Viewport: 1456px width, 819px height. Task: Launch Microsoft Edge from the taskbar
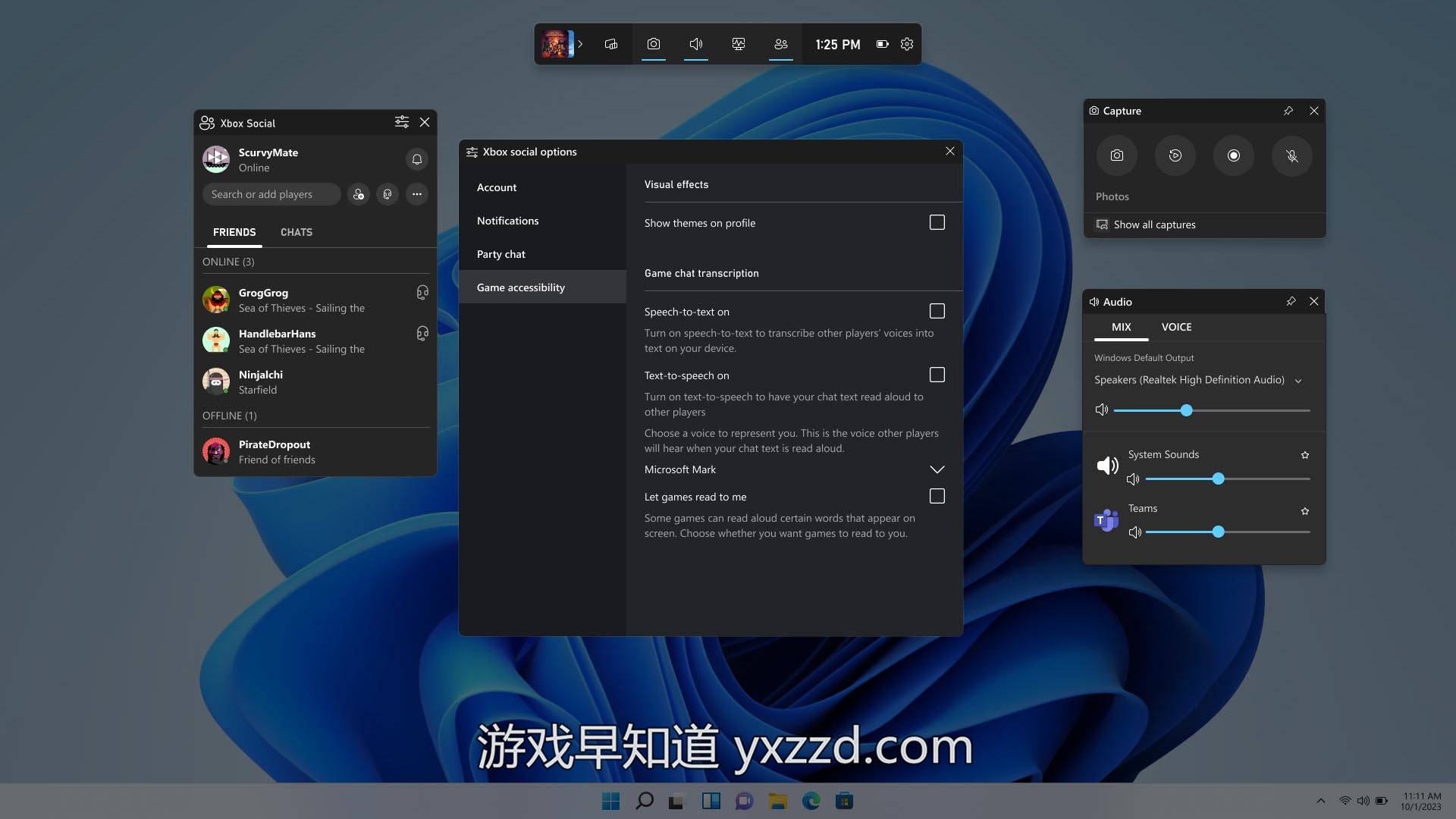[811, 801]
